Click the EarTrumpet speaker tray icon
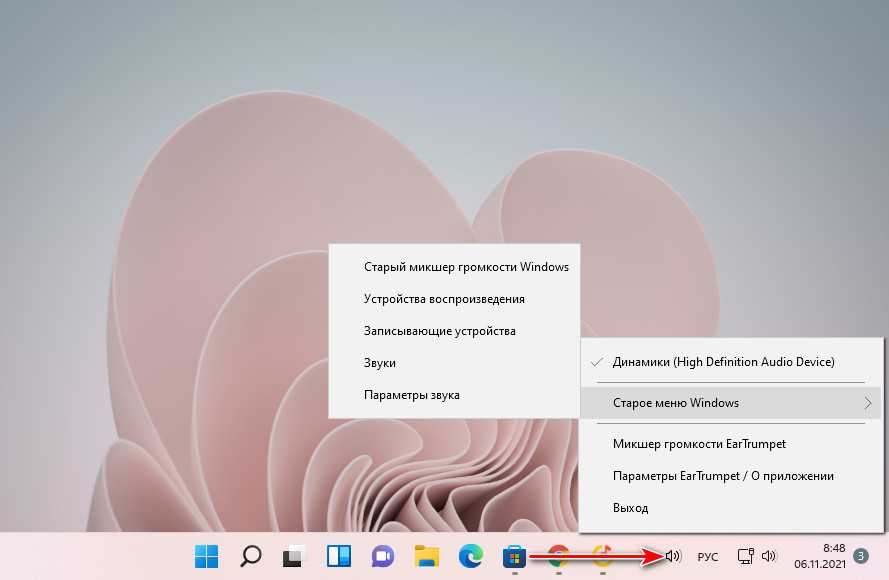Screen dimensions: 889x580 pos(673,556)
